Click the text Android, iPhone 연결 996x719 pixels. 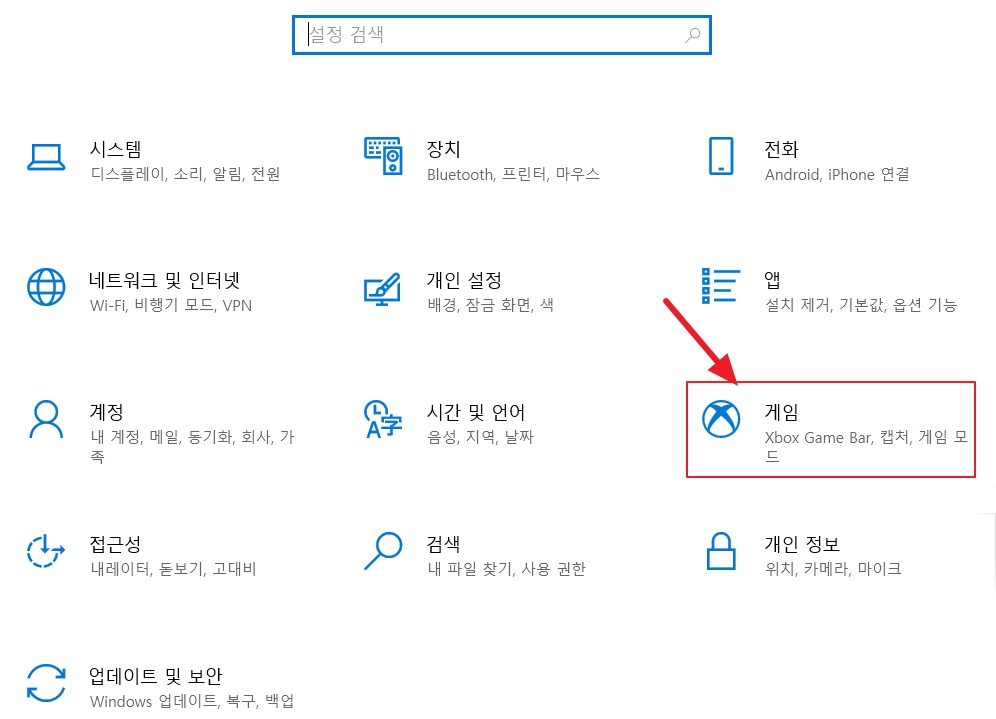click(837, 174)
